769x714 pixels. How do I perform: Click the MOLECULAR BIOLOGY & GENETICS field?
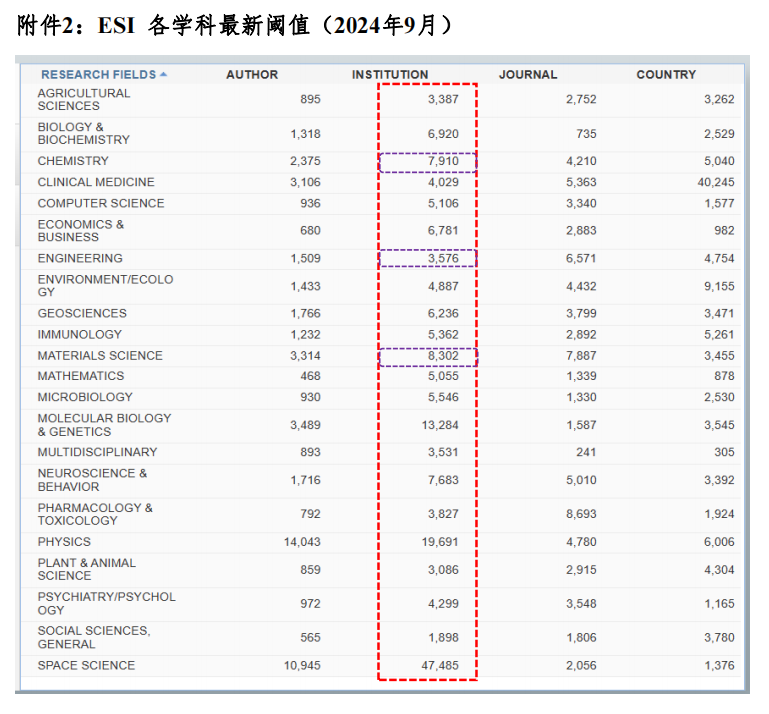click(104, 425)
